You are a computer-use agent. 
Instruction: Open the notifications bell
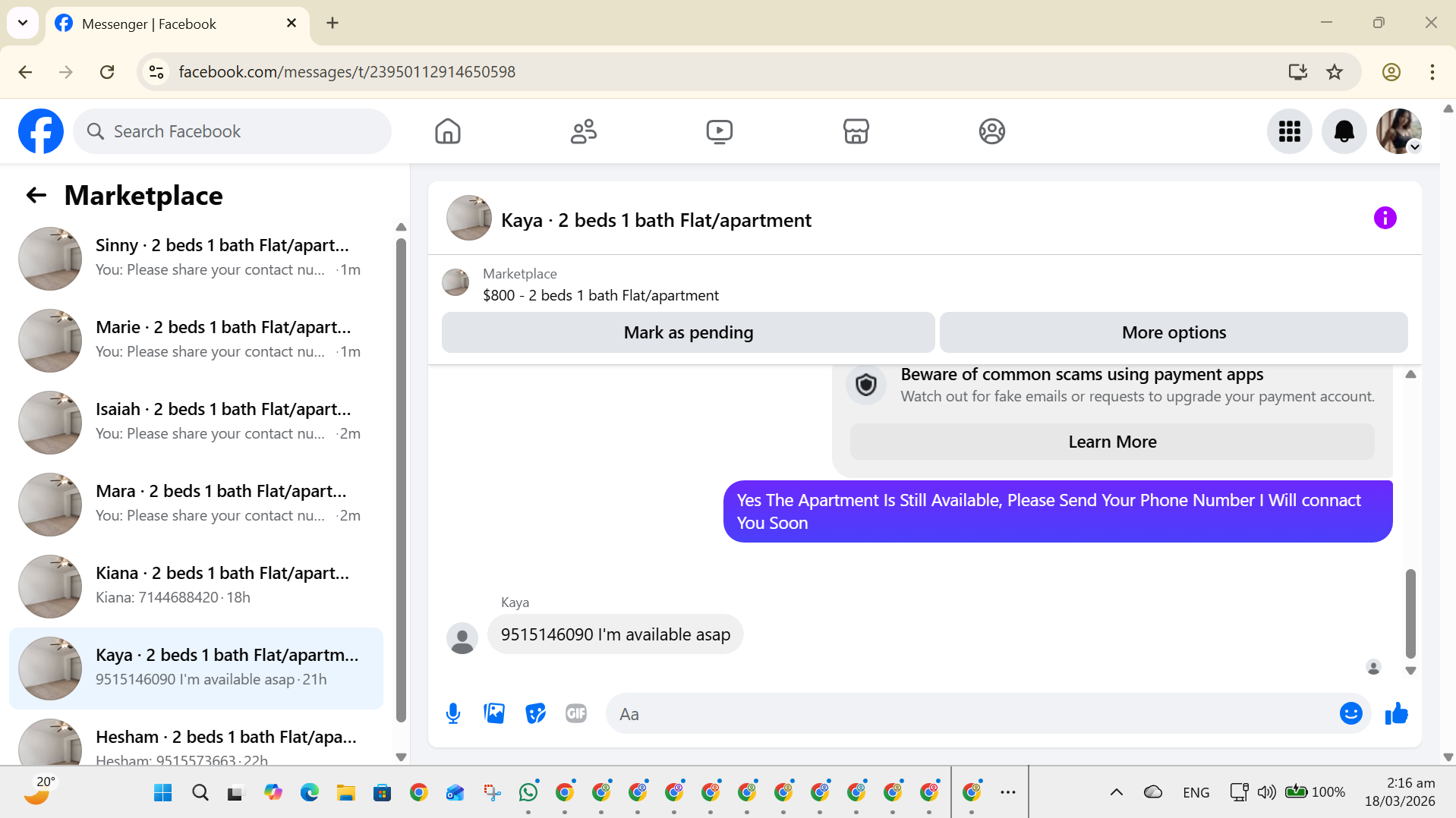1344,131
